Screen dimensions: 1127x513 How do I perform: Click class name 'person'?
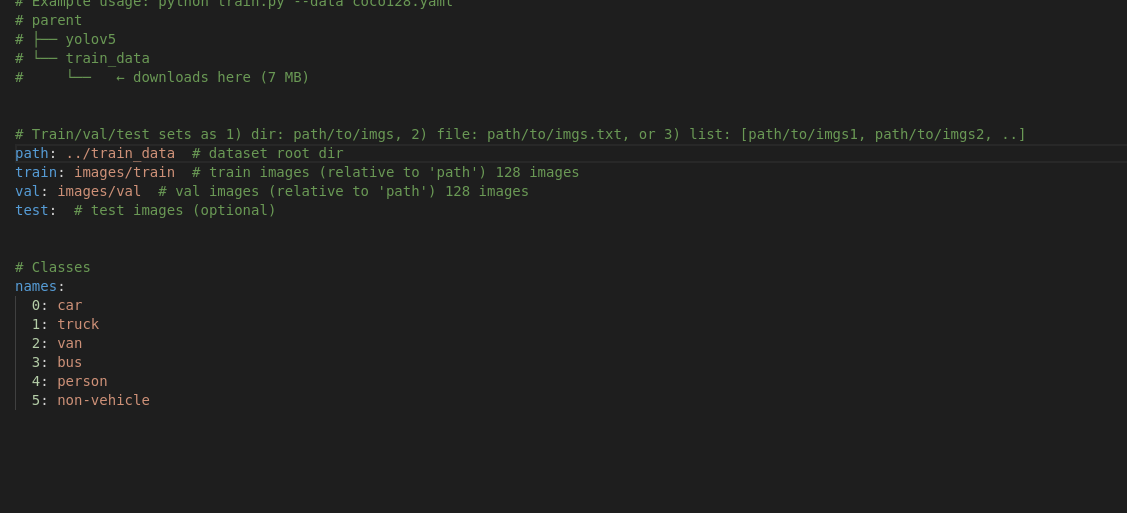point(82,381)
